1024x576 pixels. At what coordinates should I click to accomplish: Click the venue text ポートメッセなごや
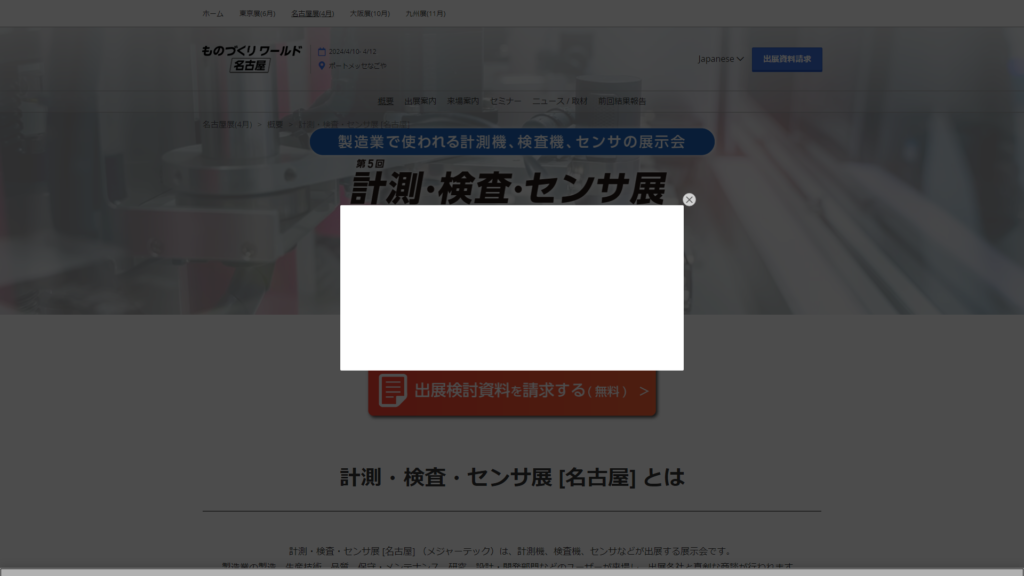click(357, 66)
